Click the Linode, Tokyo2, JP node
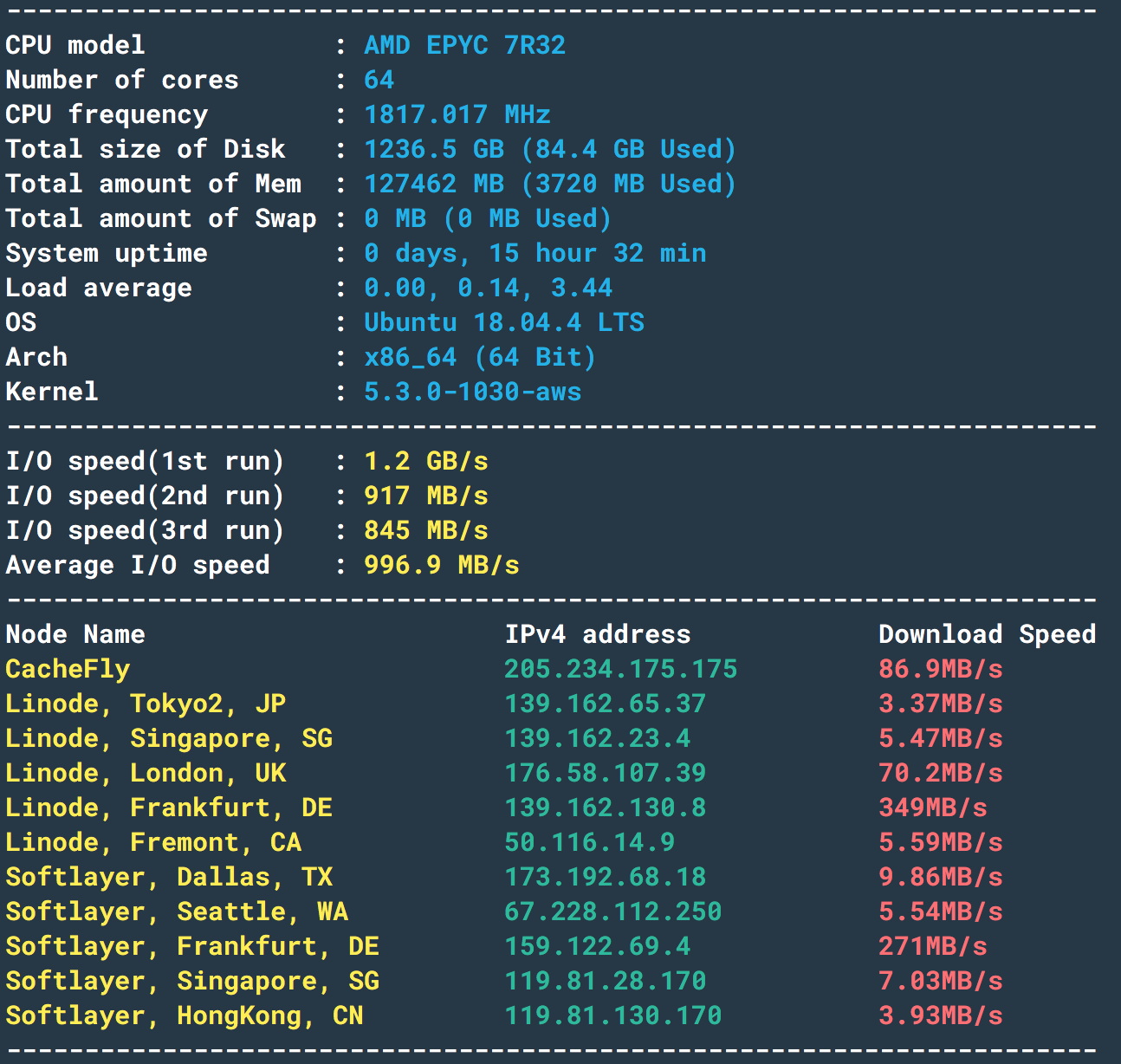 146,704
